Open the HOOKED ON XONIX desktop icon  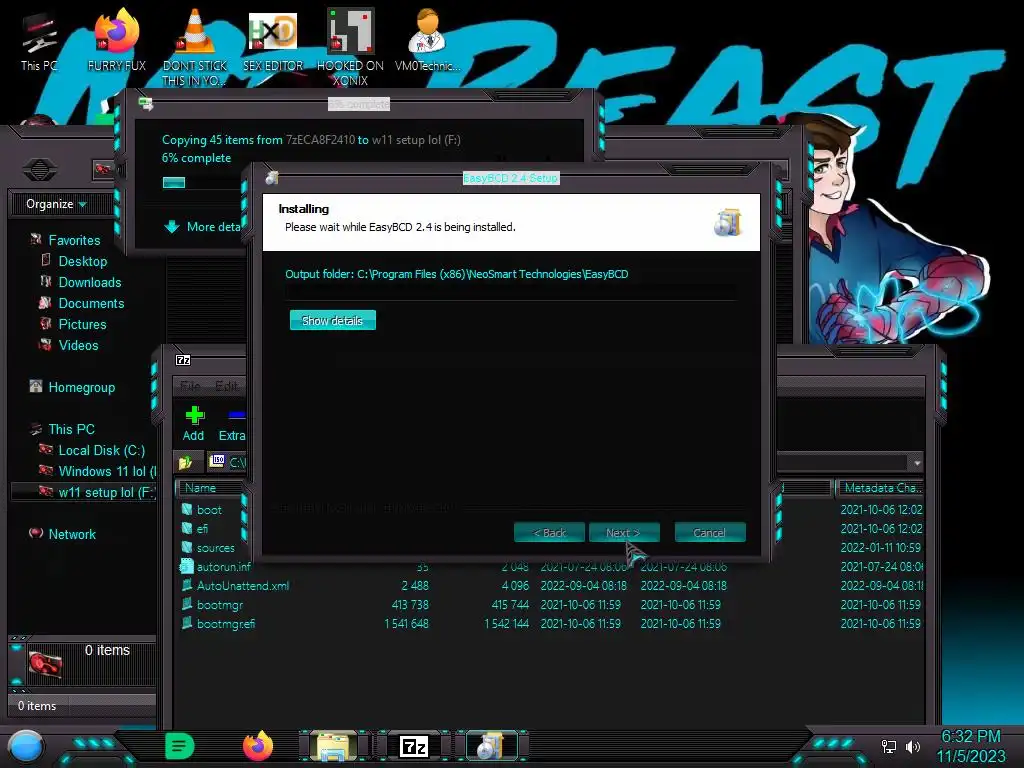[350, 47]
